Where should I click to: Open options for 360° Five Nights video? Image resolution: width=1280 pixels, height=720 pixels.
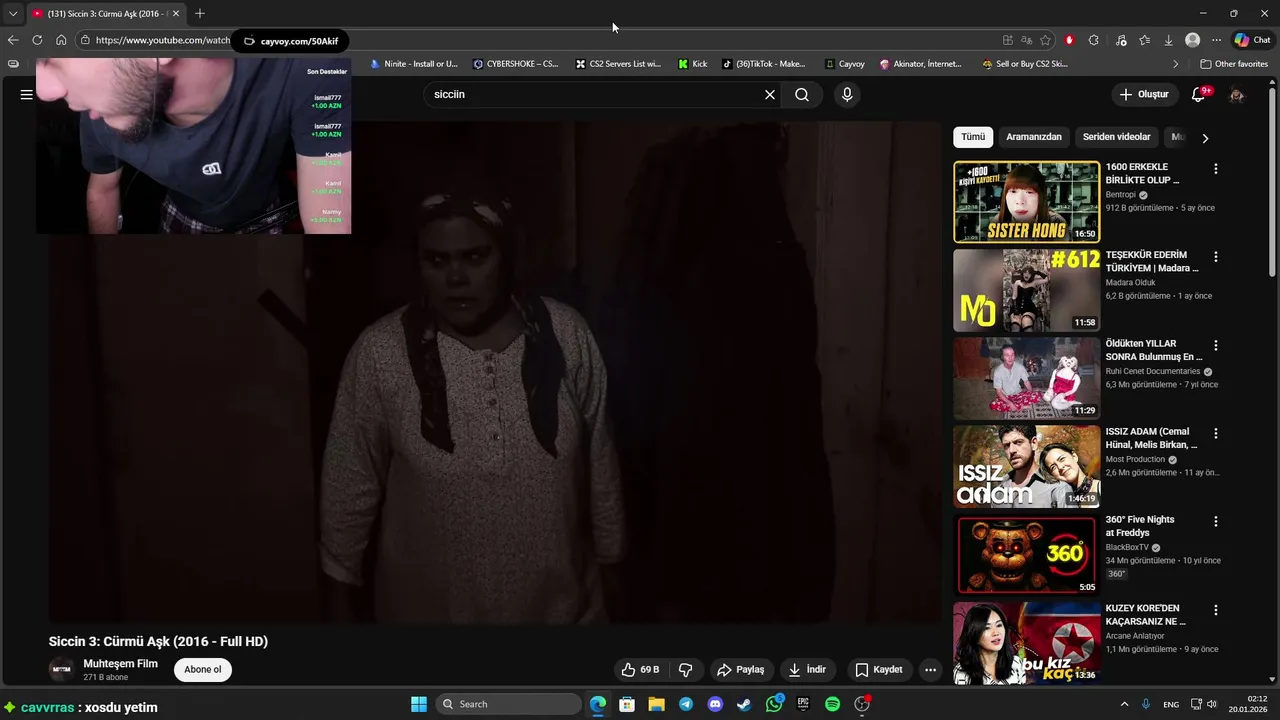[x=1216, y=521]
